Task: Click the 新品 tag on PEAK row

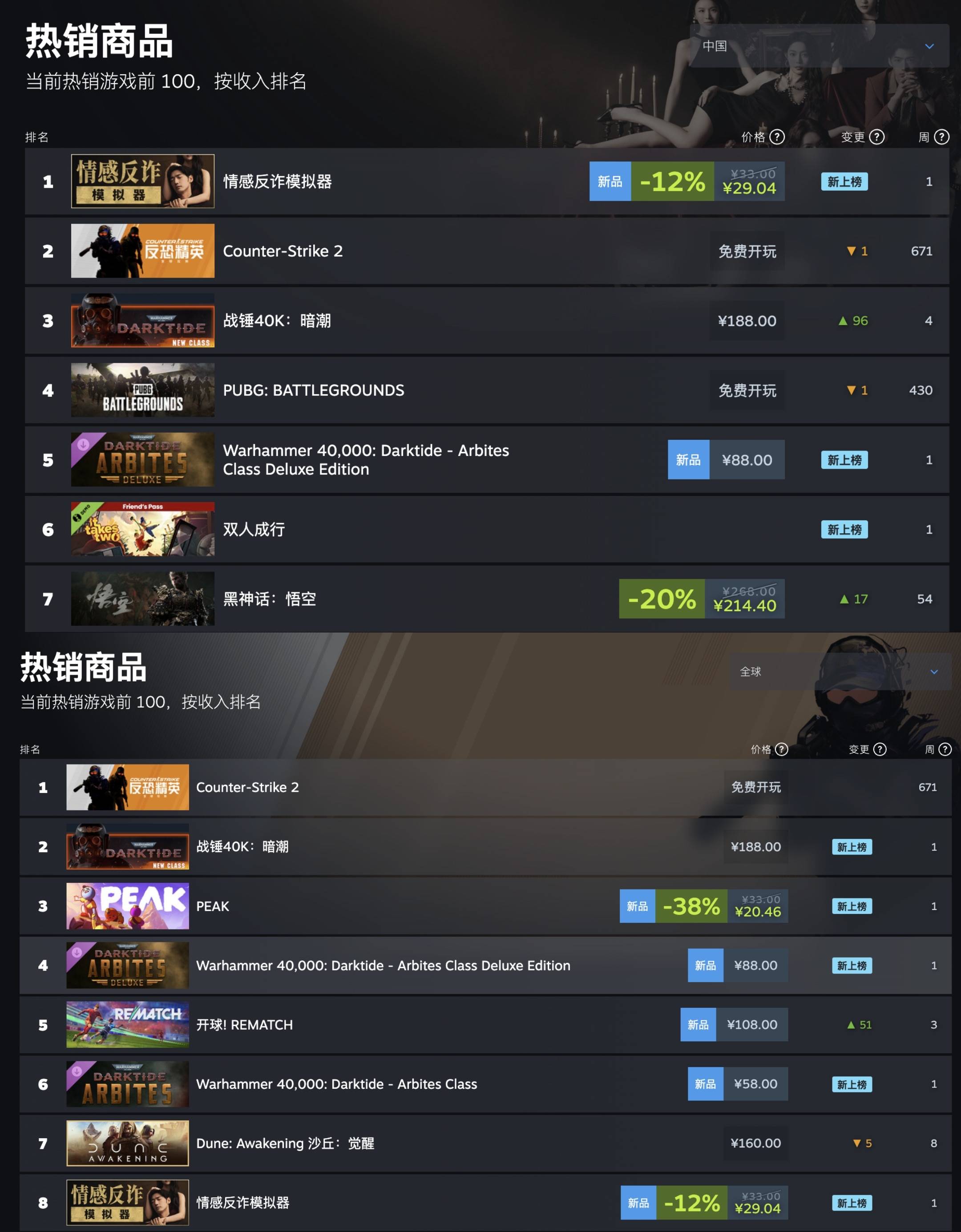Action: click(x=637, y=906)
